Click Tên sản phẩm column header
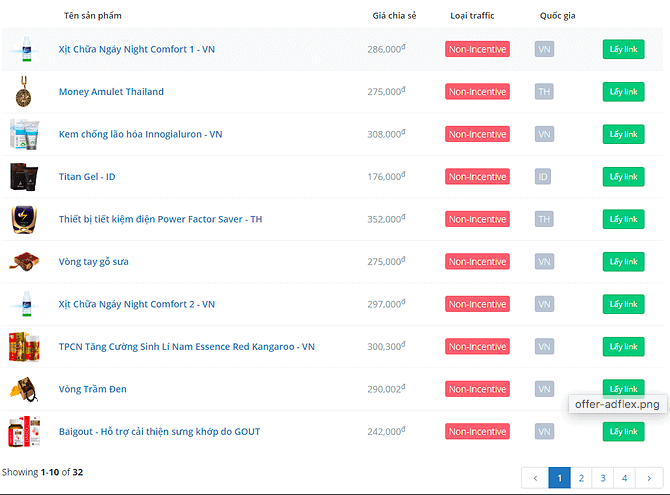 pyautogui.click(x=93, y=16)
